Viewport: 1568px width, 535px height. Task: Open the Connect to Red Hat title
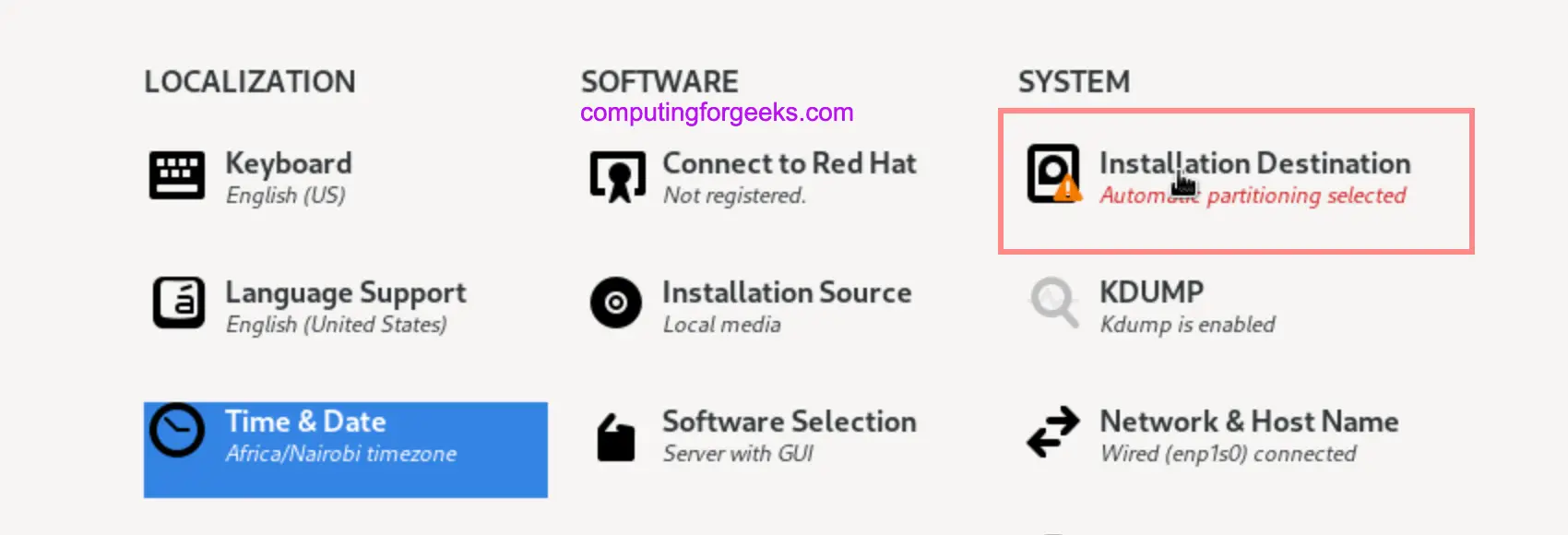pos(790,163)
